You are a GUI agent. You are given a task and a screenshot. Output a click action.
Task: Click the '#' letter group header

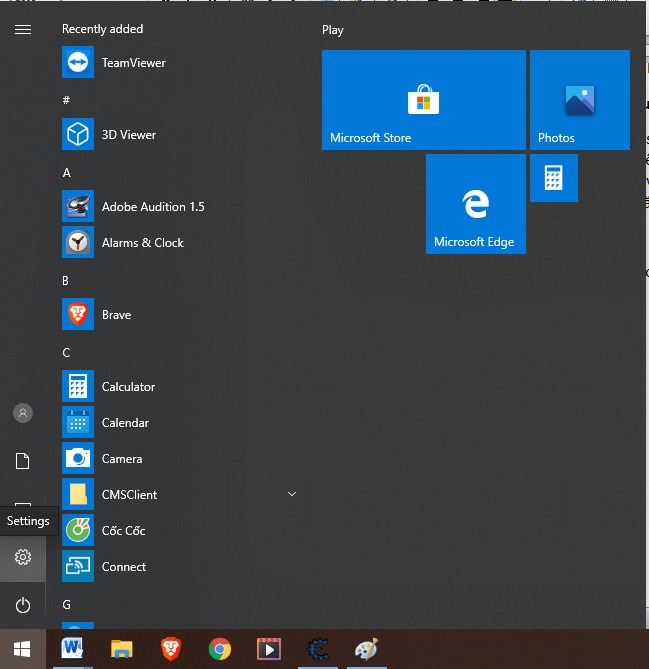(66, 100)
